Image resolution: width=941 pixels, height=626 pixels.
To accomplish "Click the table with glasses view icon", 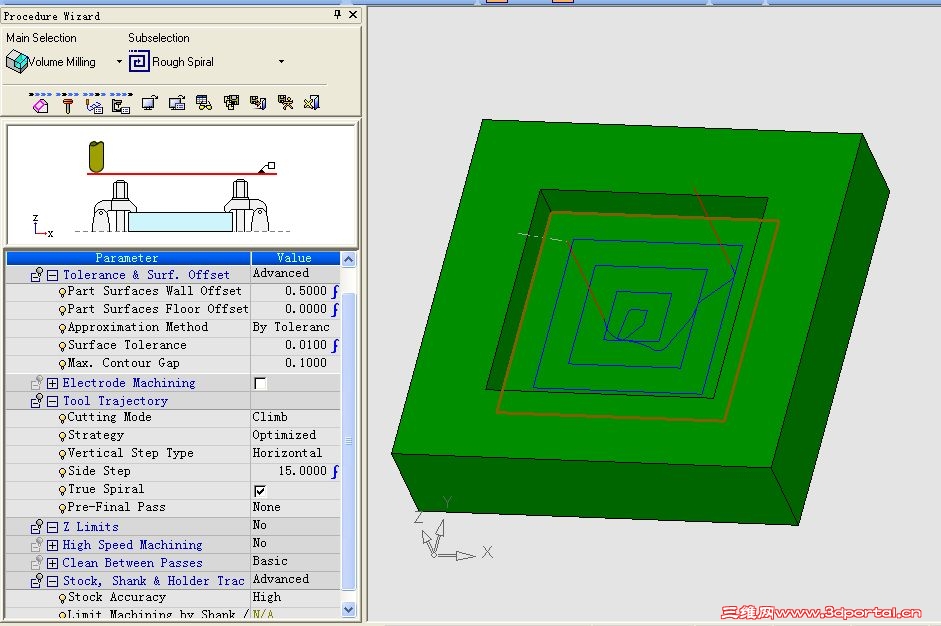I will point(204,103).
